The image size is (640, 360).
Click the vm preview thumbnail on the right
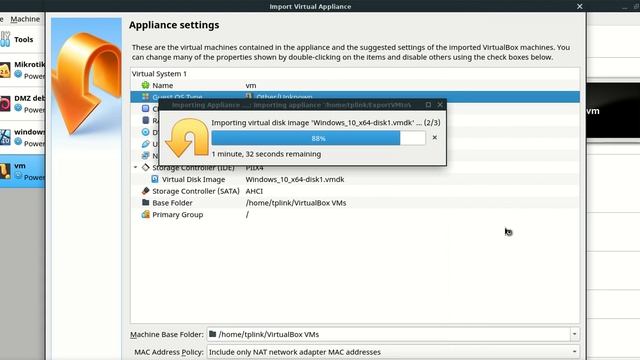[613, 111]
